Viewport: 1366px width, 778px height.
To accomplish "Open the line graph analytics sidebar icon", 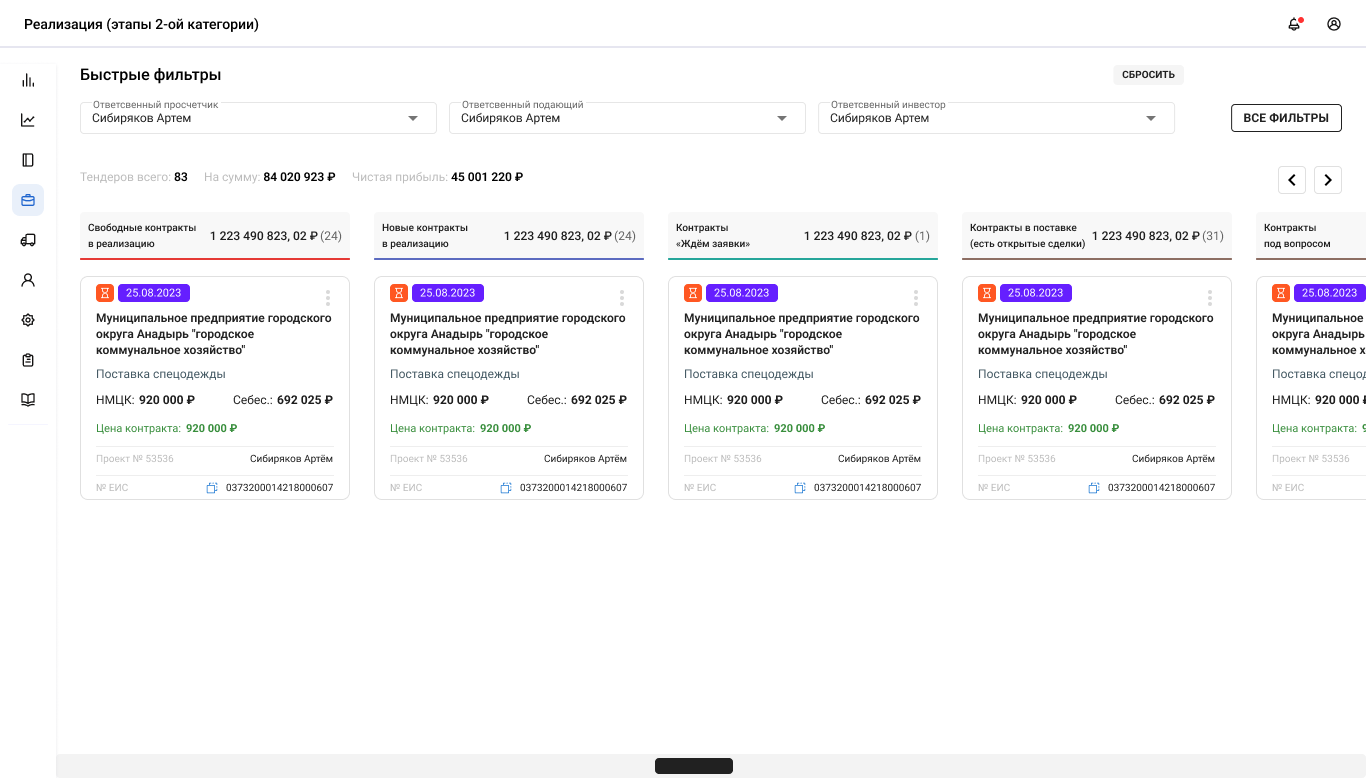I will pyautogui.click(x=28, y=120).
